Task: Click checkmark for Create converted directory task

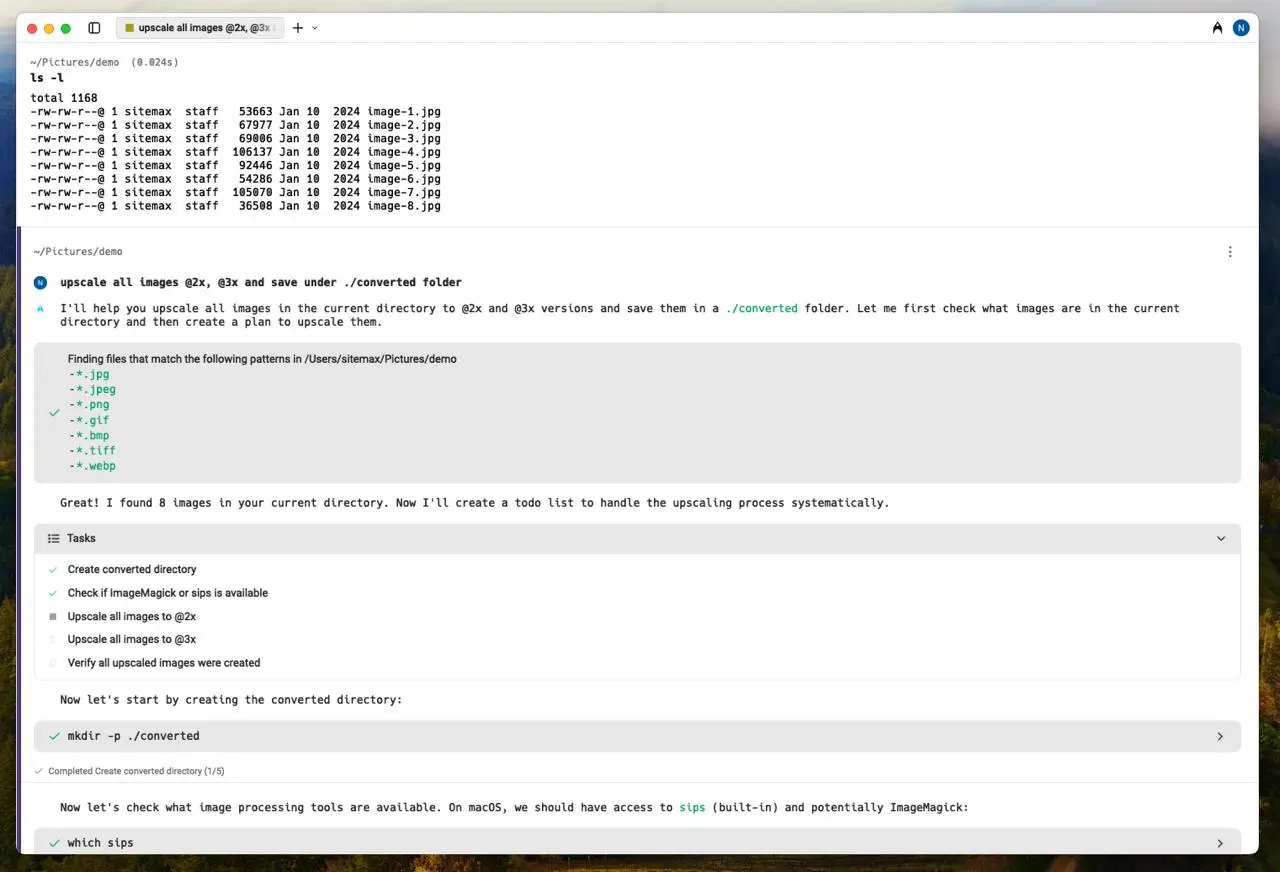Action: (53, 570)
